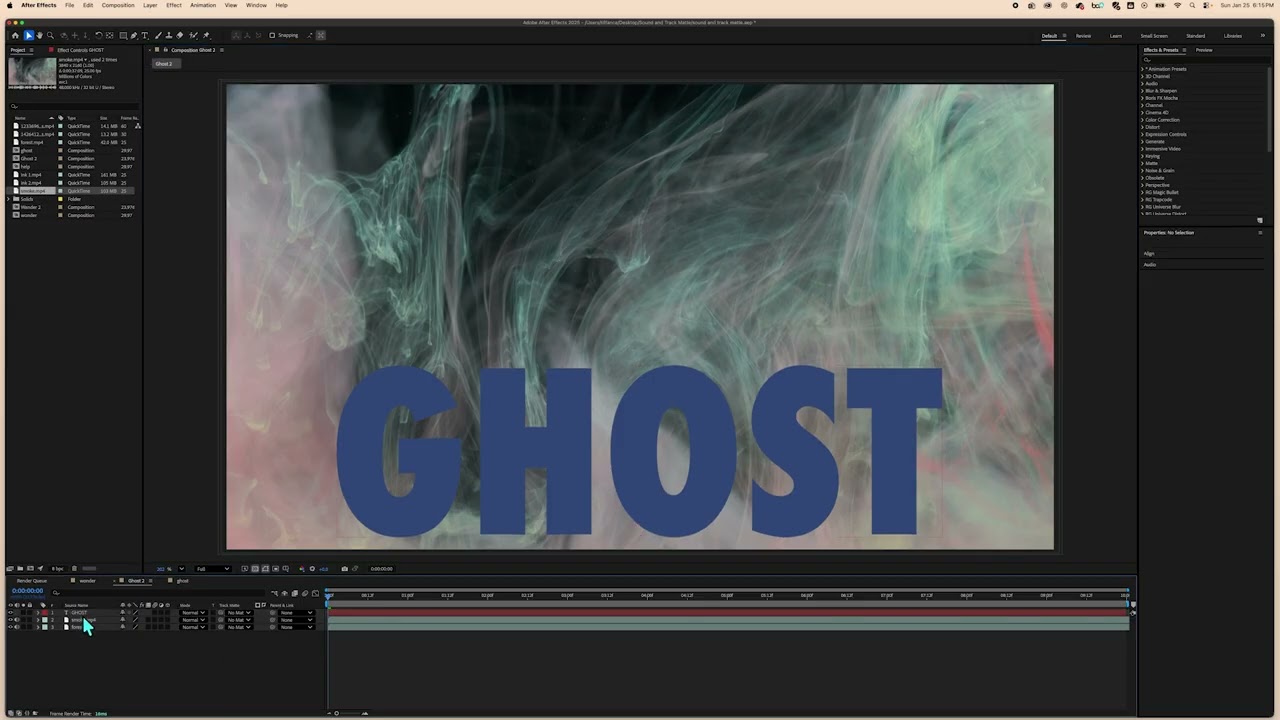Select the Horizontal Type tool

pyautogui.click(x=145, y=35)
